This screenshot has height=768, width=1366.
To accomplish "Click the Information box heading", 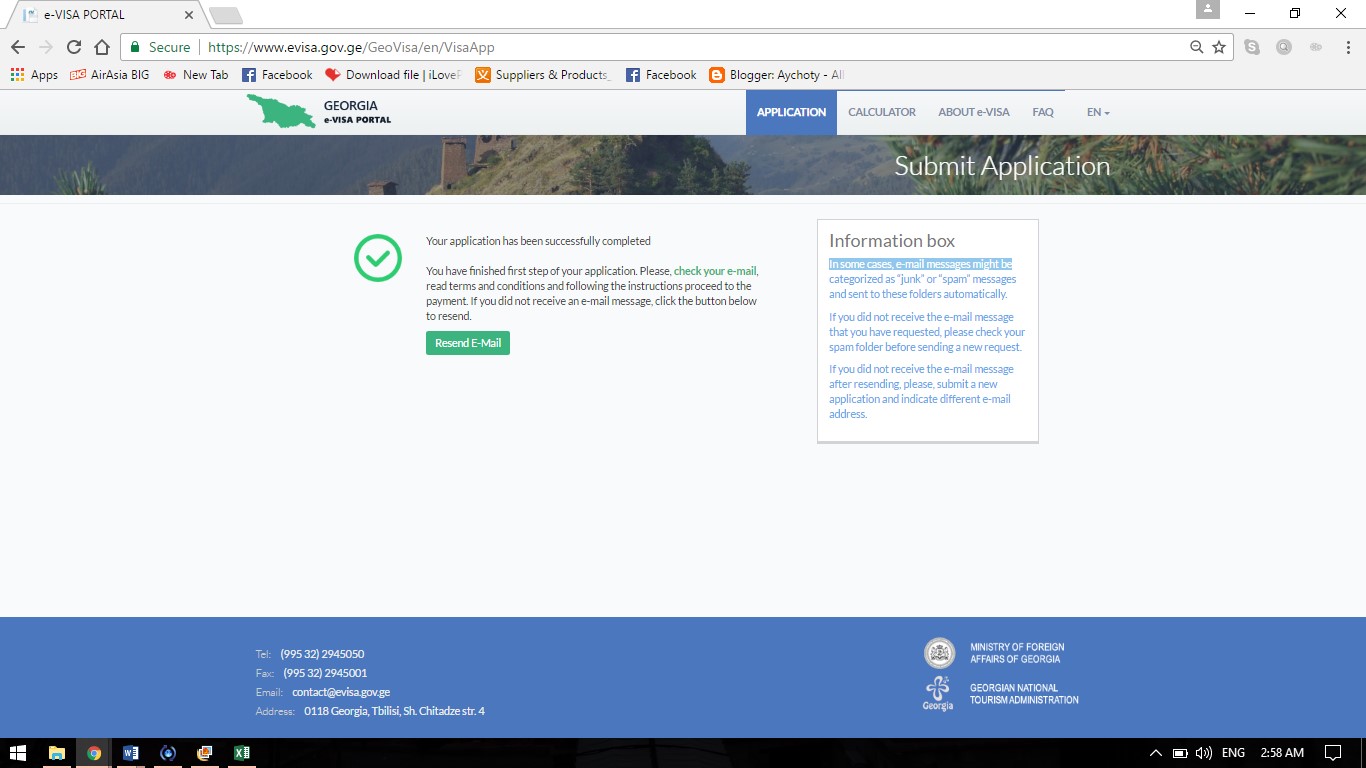I will pyautogui.click(x=892, y=241).
